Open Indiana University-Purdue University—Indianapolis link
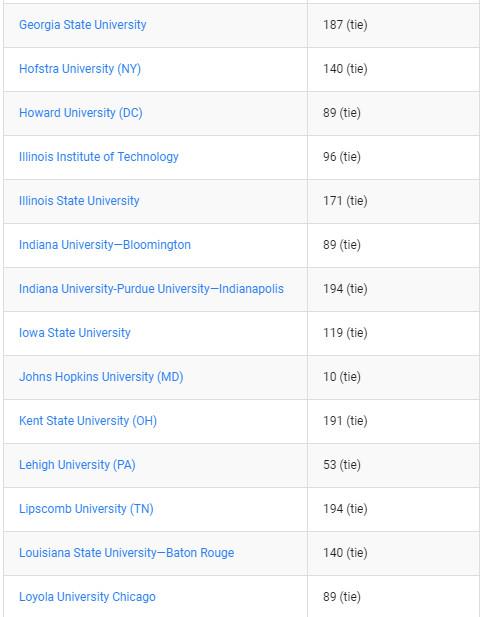Image resolution: width=483 pixels, height=617 pixels. click(151, 289)
